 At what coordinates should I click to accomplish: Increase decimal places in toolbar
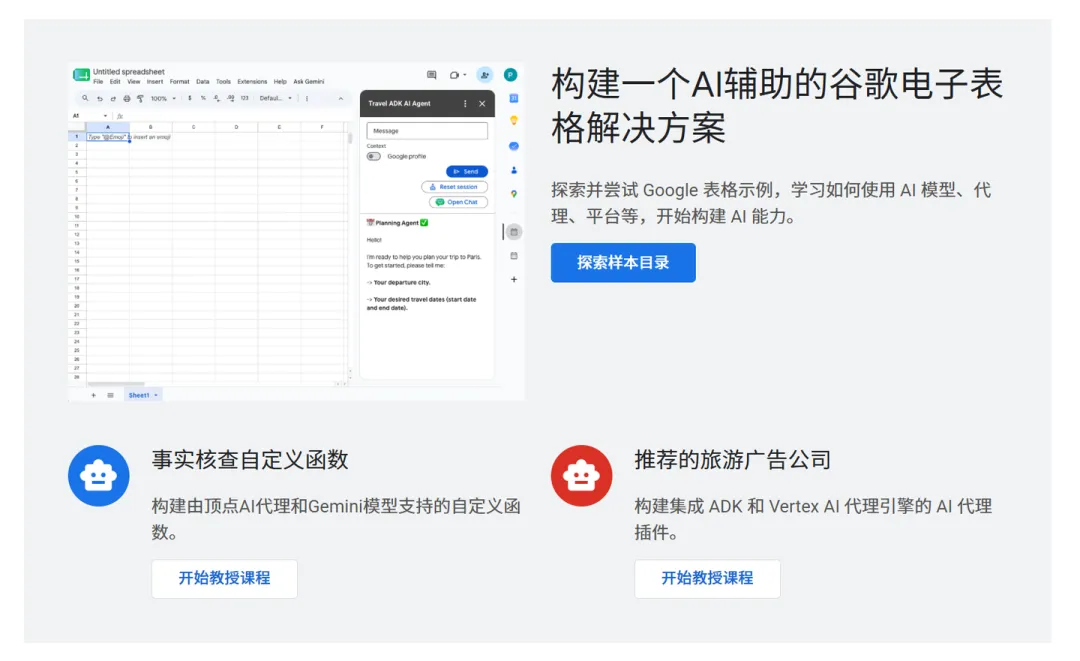click(231, 98)
